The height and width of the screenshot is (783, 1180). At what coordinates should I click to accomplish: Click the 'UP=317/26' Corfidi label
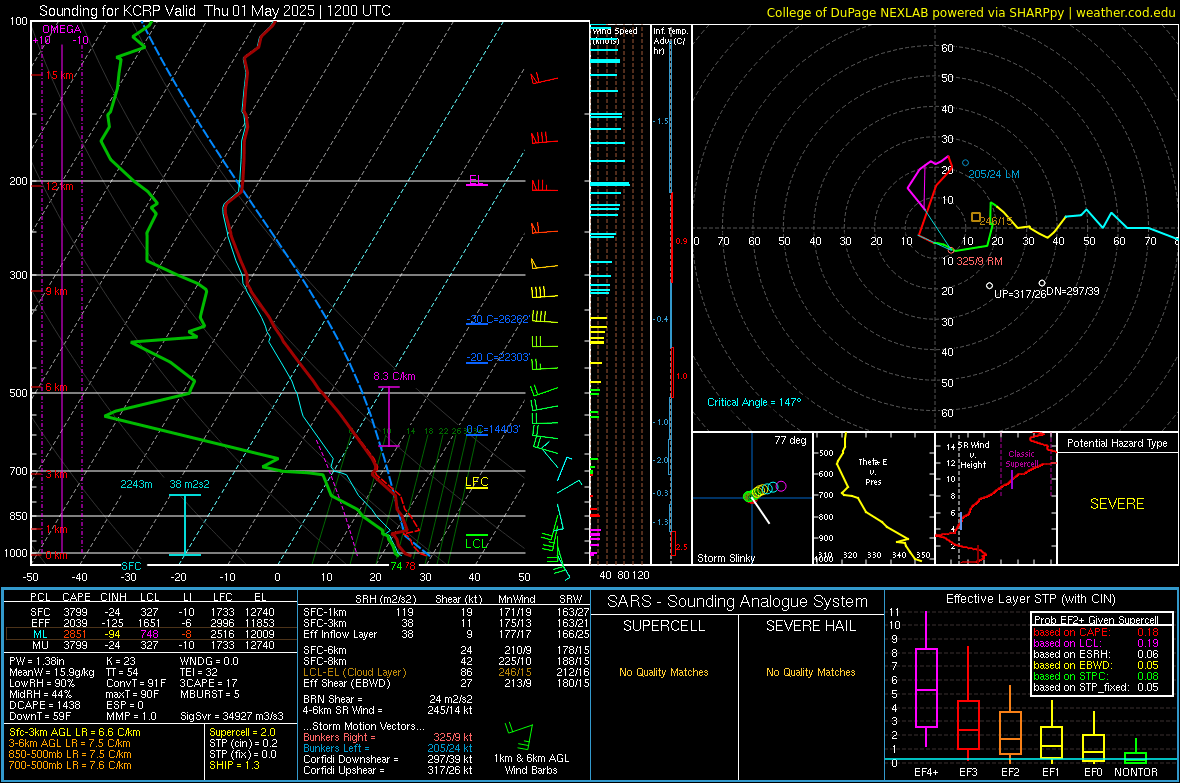coord(1020,294)
